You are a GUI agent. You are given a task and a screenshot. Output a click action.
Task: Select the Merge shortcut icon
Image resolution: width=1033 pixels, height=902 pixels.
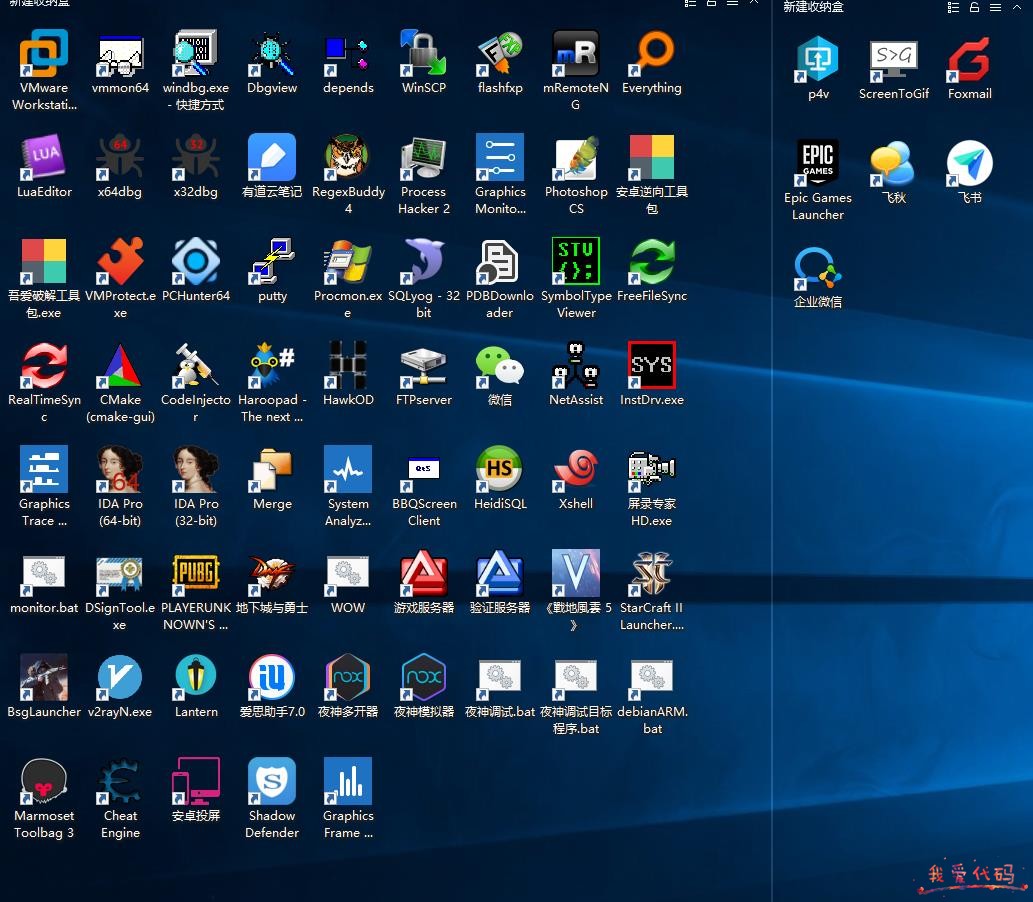272,469
